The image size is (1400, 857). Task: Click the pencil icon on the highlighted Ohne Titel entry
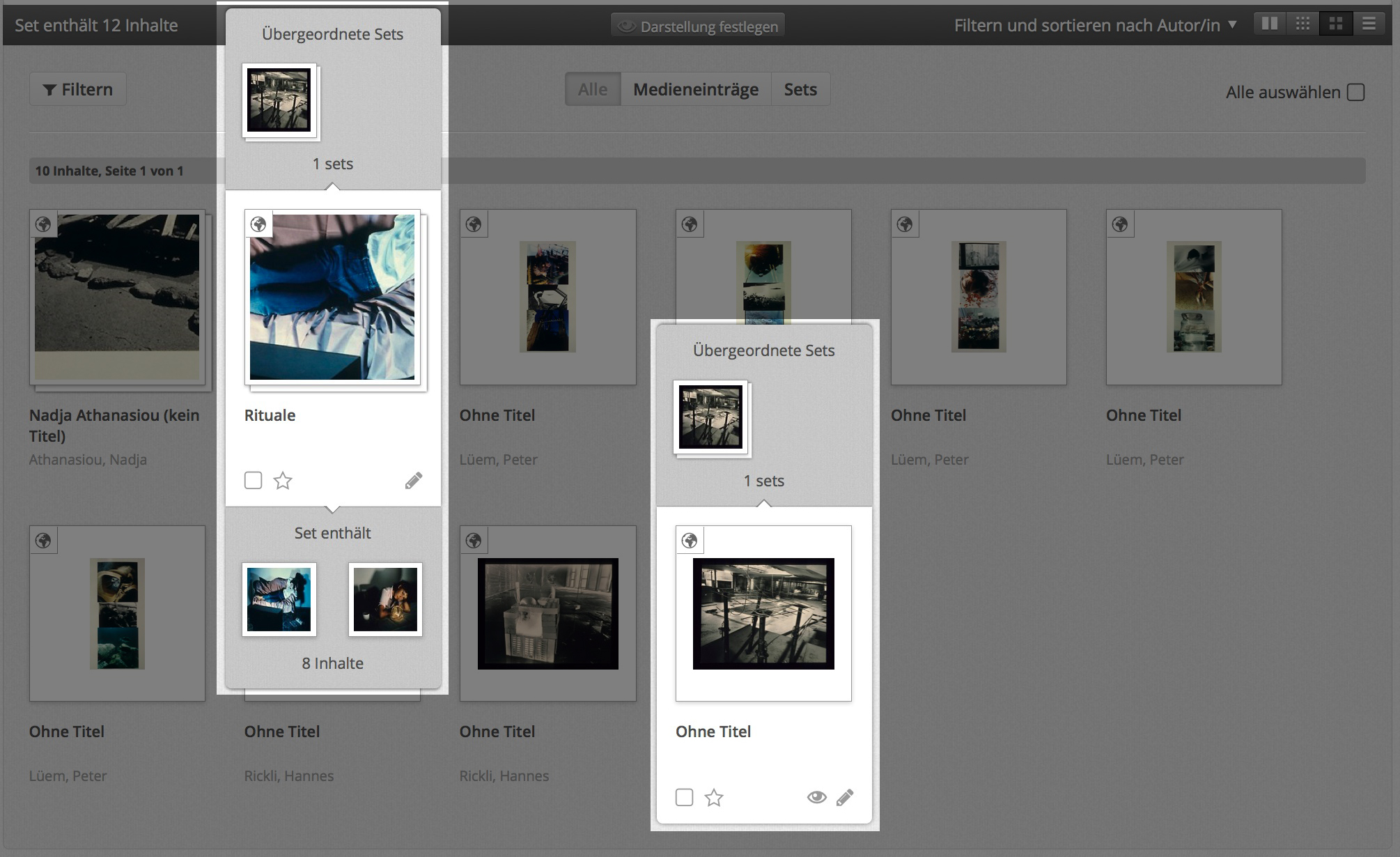pyautogui.click(x=845, y=797)
